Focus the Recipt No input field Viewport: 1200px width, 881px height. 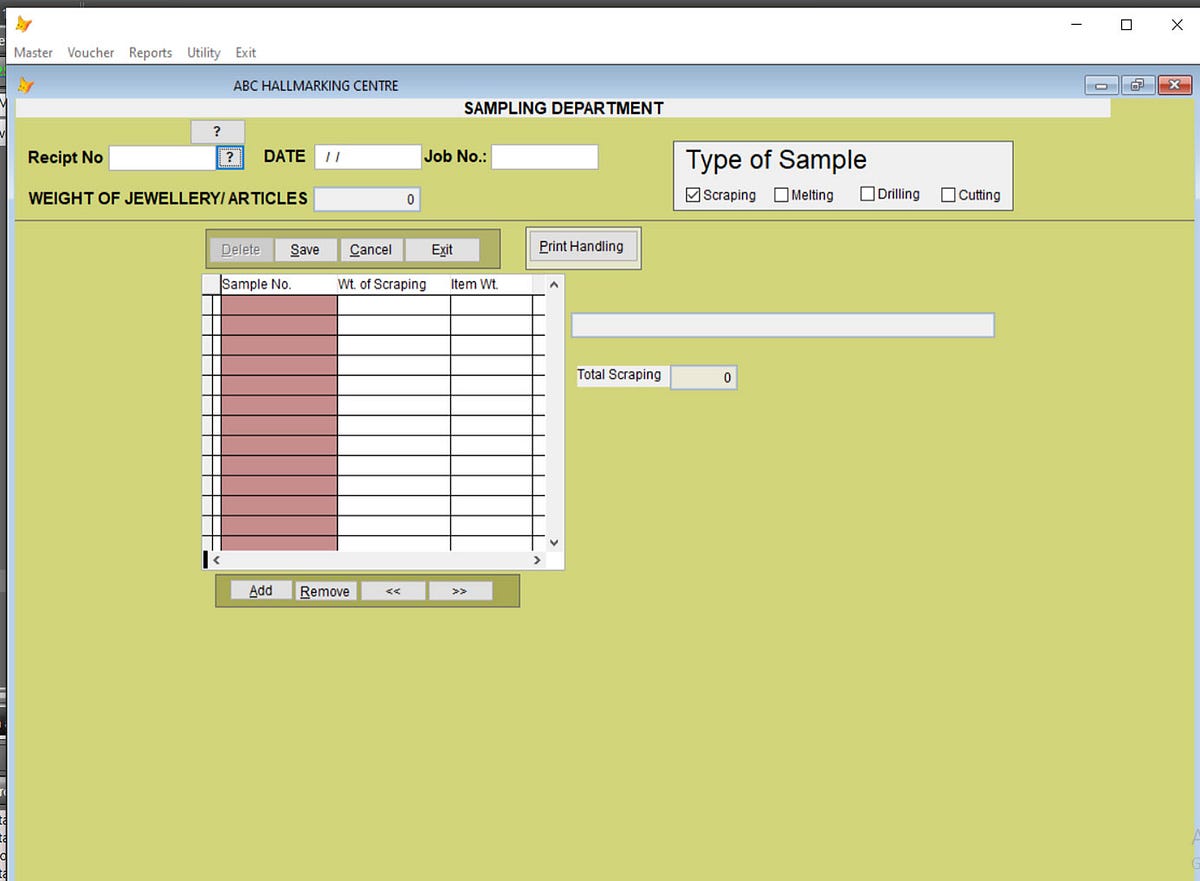click(162, 158)
